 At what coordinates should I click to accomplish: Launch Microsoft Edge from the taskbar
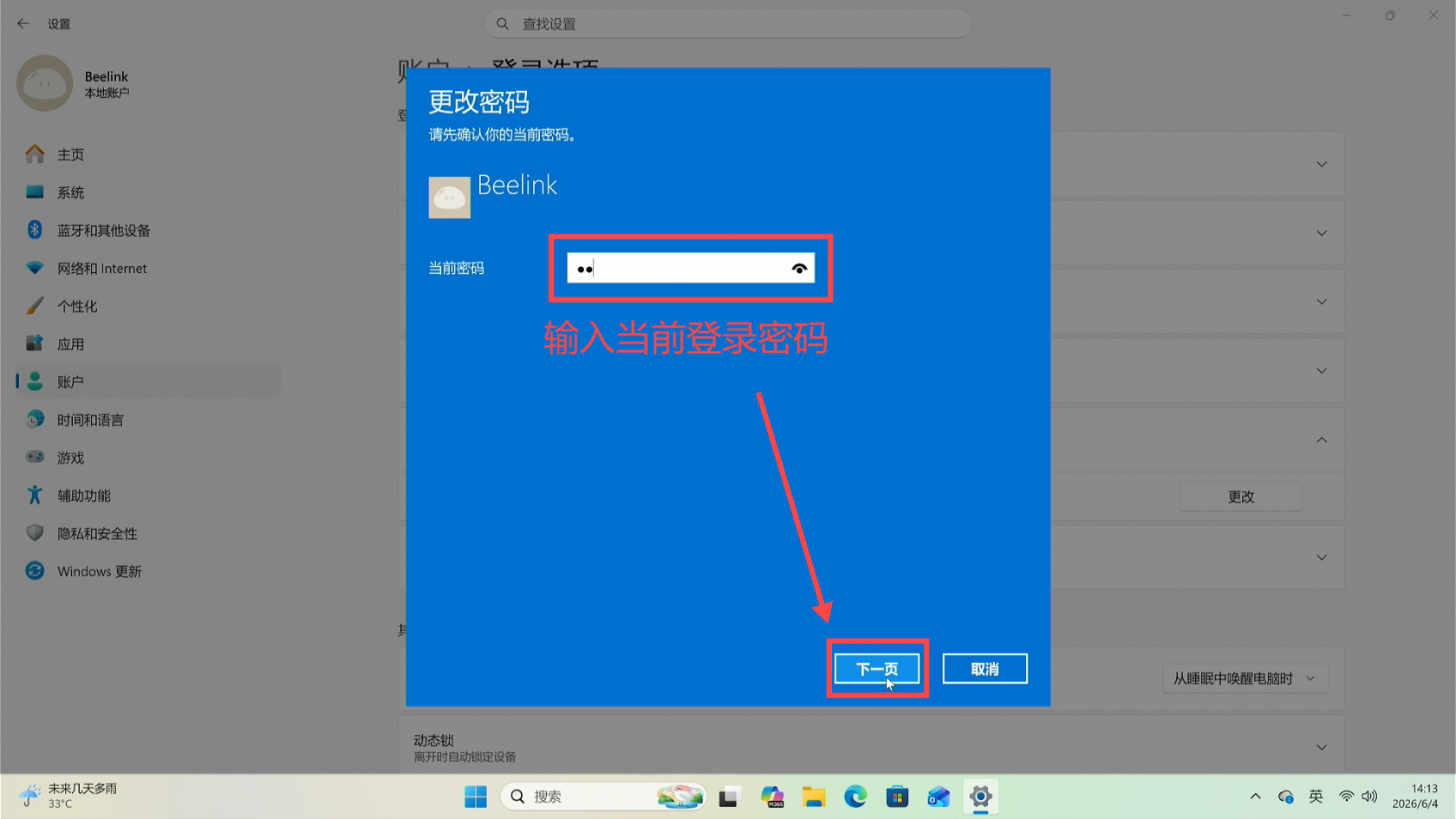click(855, 796)
